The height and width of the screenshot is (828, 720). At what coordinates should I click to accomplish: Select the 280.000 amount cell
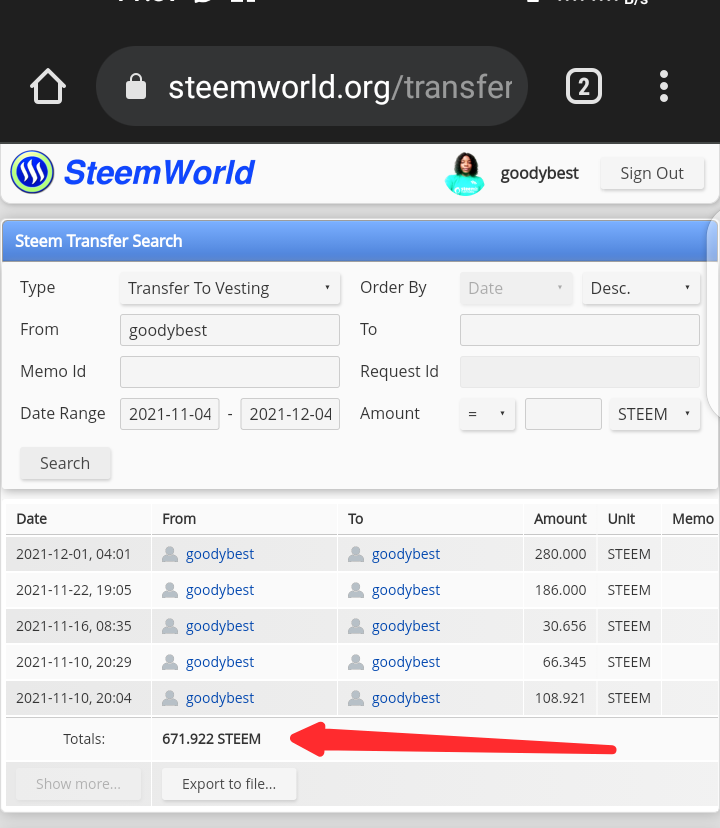[560, 554]
